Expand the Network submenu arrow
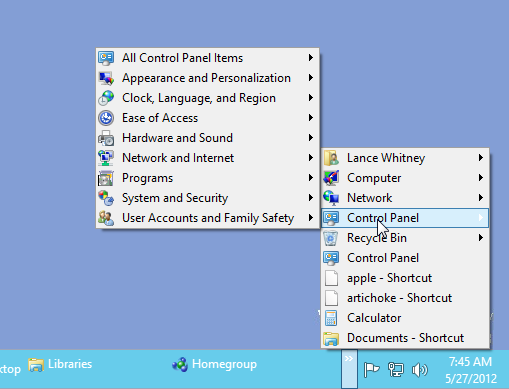 click(x=481, y=198)
